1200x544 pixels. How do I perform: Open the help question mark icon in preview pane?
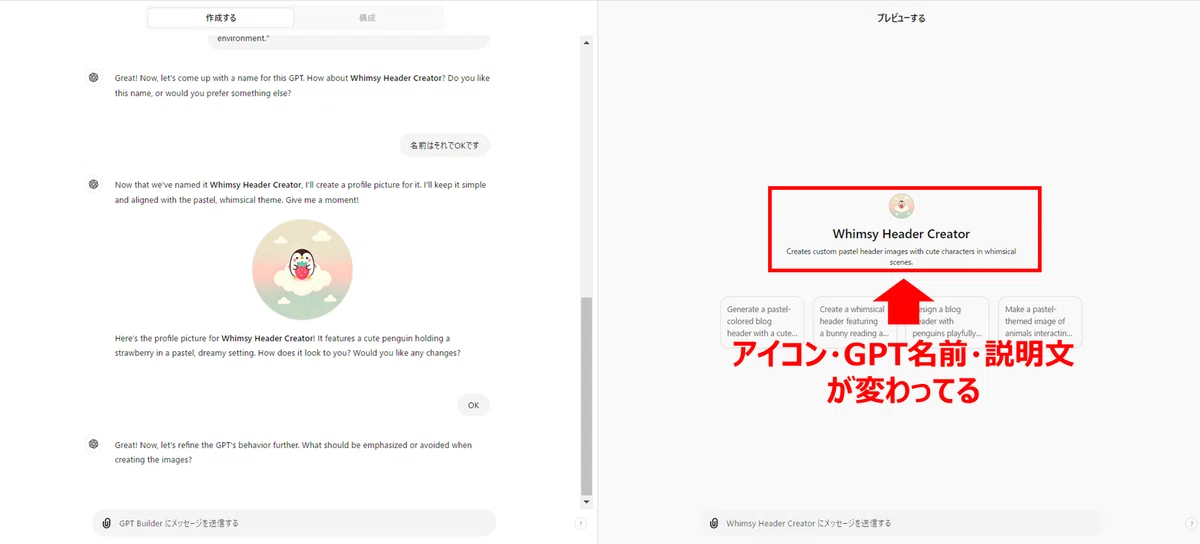pyautogui.click(x=1188, y=523)
